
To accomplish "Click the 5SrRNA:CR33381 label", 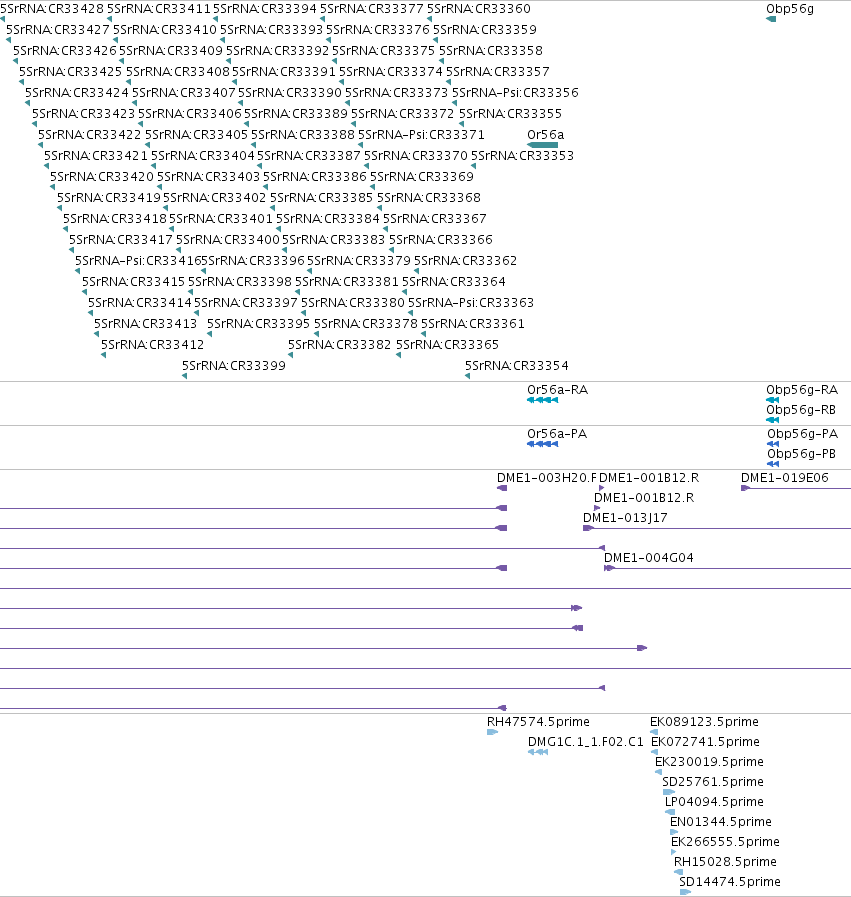I will [x=347, y=282].
